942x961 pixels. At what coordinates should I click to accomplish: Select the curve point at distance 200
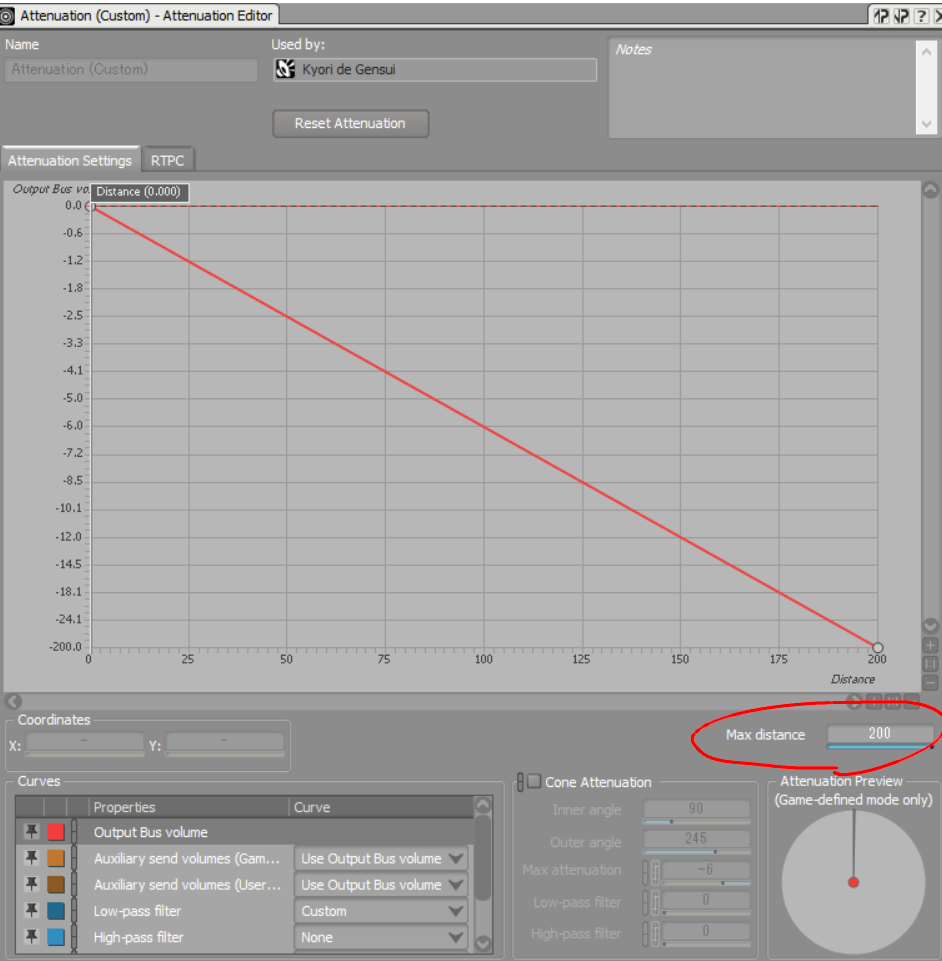[x=878, y=647]
